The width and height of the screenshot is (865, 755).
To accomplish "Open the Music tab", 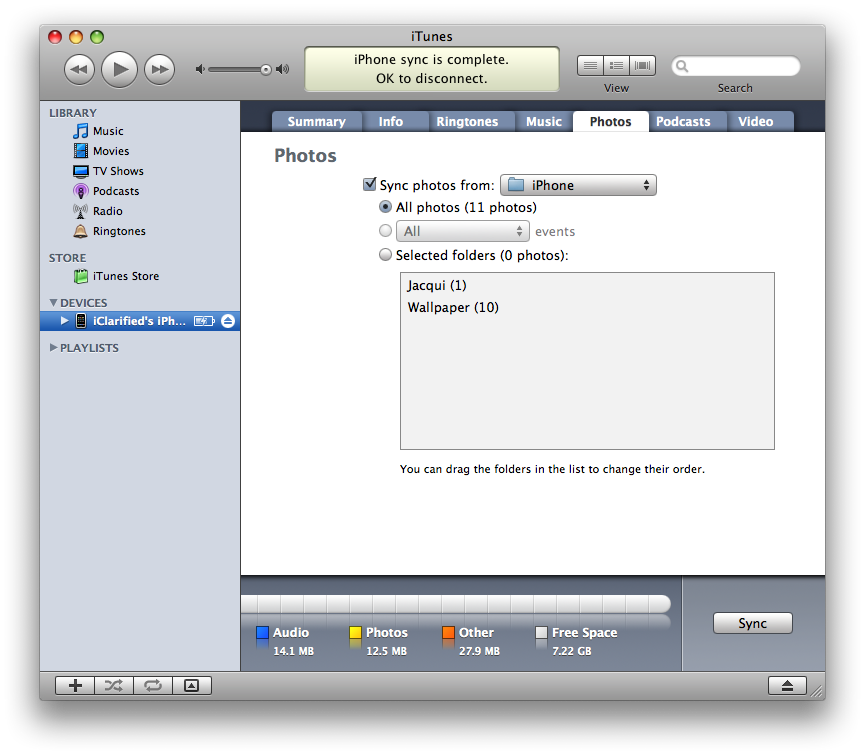I will [x=544, y=121].
